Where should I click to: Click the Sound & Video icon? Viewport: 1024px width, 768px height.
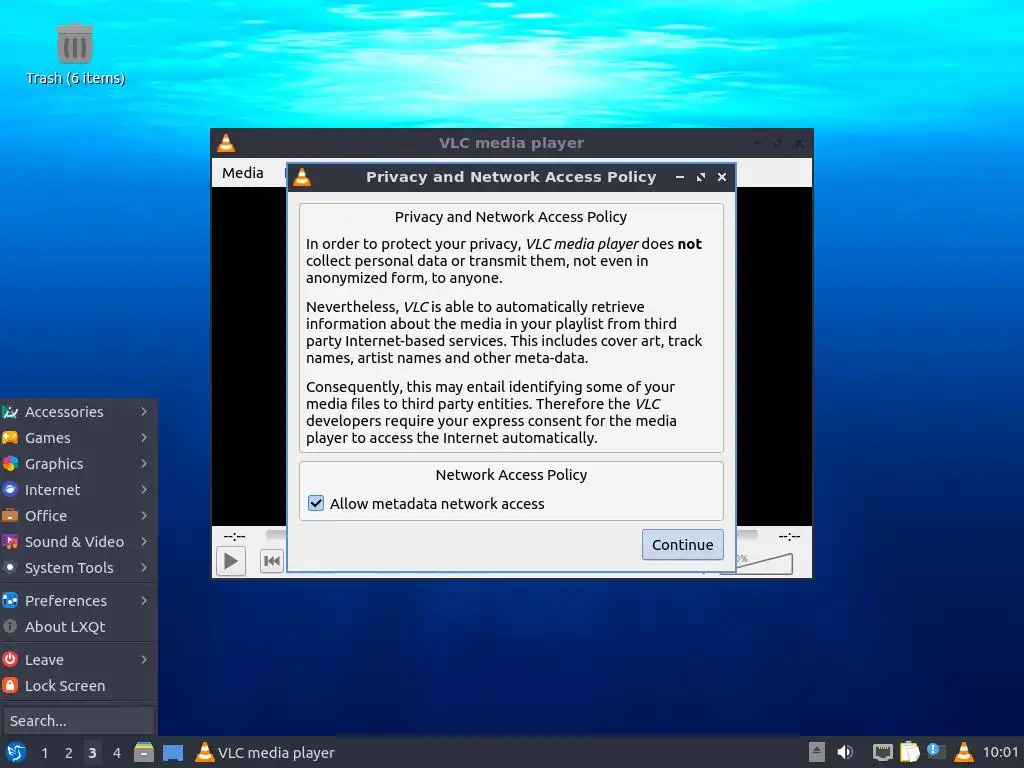click(10, 542)
